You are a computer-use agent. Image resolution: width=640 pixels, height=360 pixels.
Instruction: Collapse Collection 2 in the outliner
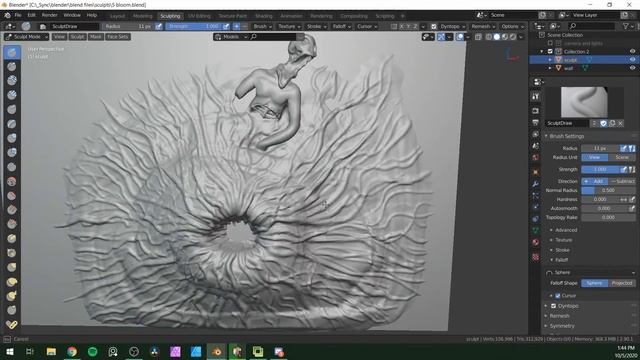[x=542, y=51]
